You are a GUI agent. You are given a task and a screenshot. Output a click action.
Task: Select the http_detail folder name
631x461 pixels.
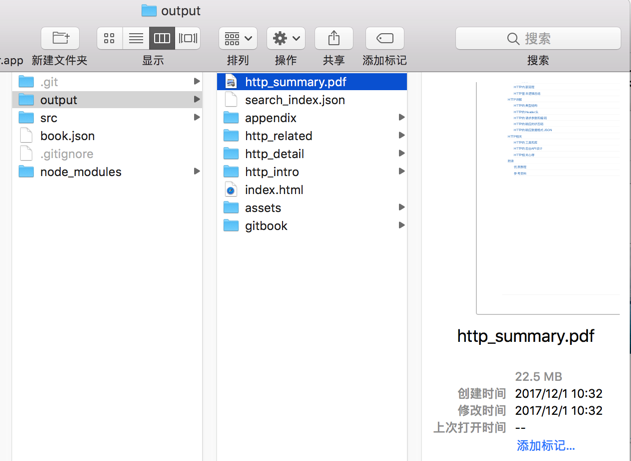click(x=274, y=154)
